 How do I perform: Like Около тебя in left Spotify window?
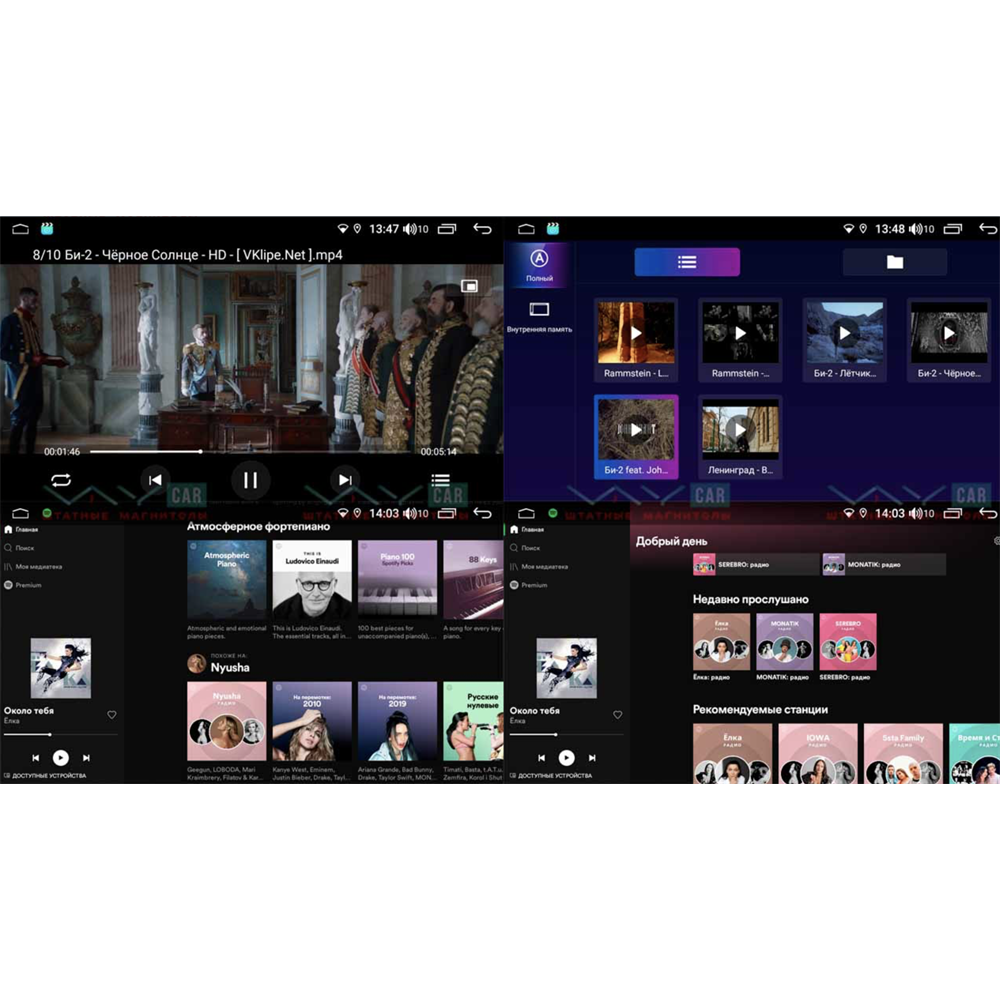[112, 715]
